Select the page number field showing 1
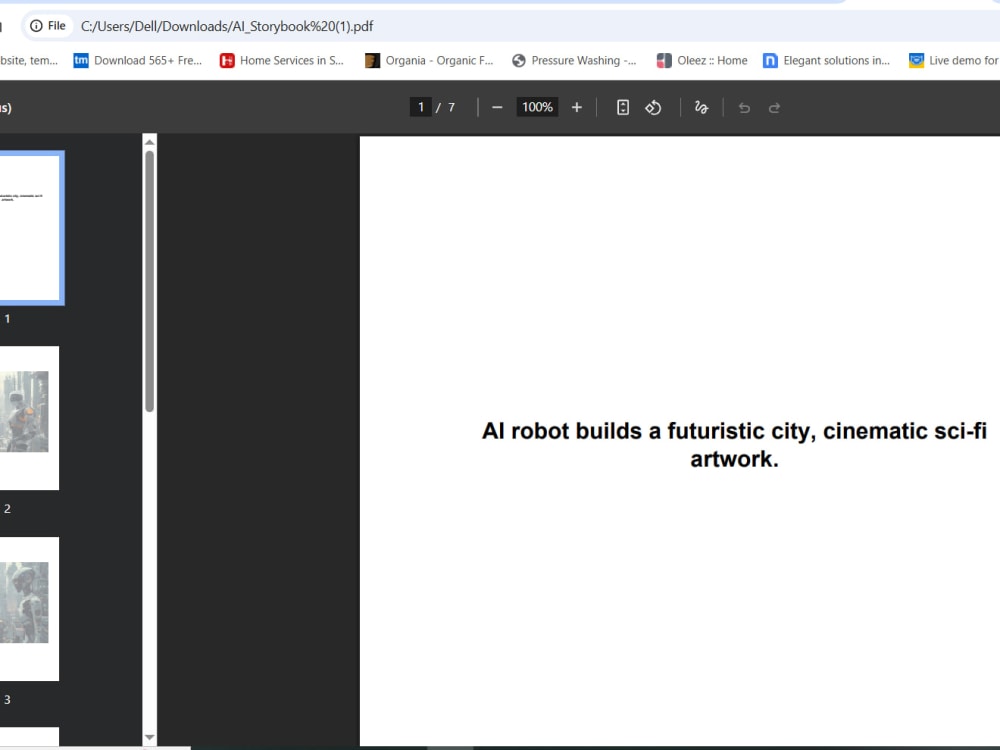Viewport: 1000px width, 750px height. click(x=421, y=107)
